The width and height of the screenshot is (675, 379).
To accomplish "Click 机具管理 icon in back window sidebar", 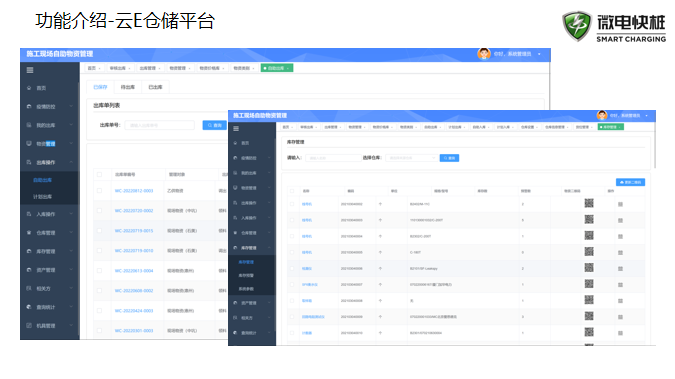I will pyautogui.click(x=29, y=326).
